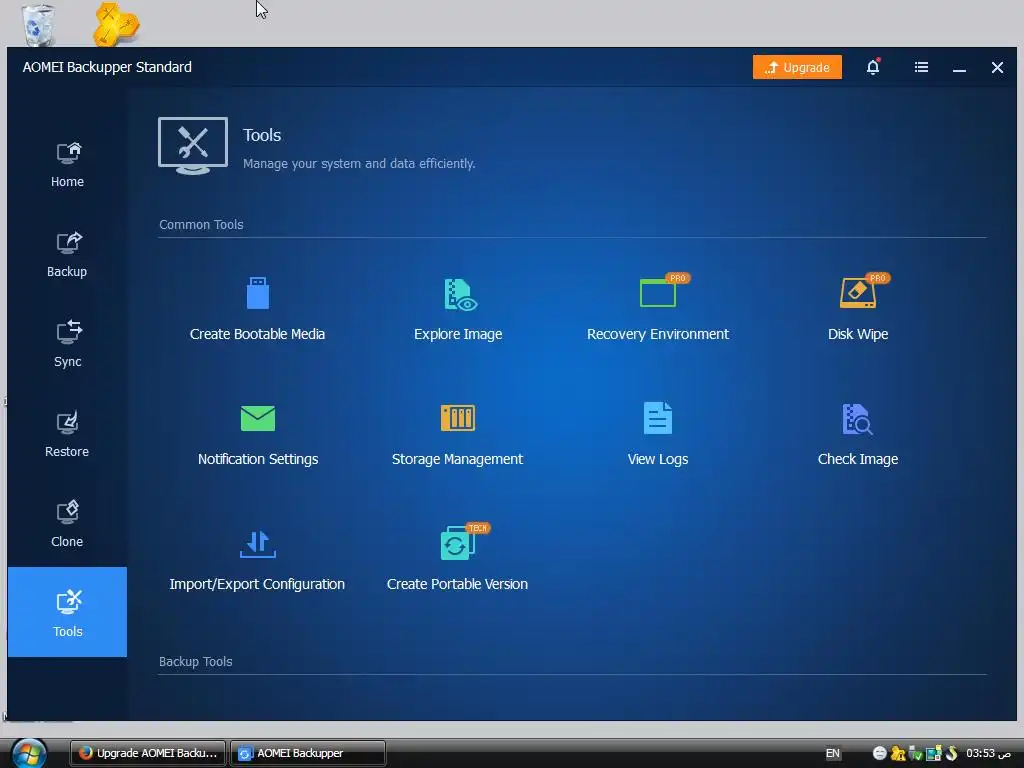Click the Upgrade button
The width and height of the screenshot is (1024, 768).
[x=797, y=67]
